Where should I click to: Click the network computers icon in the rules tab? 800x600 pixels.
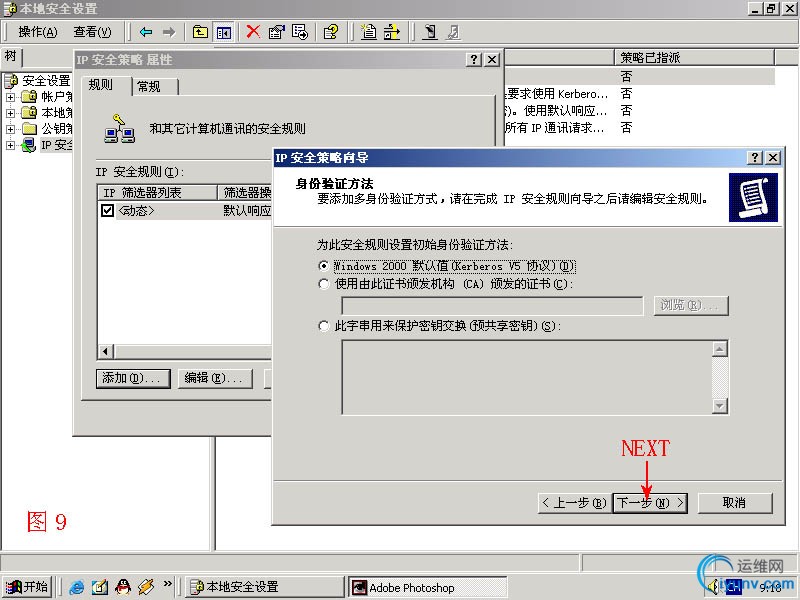(x=119, y=129)
